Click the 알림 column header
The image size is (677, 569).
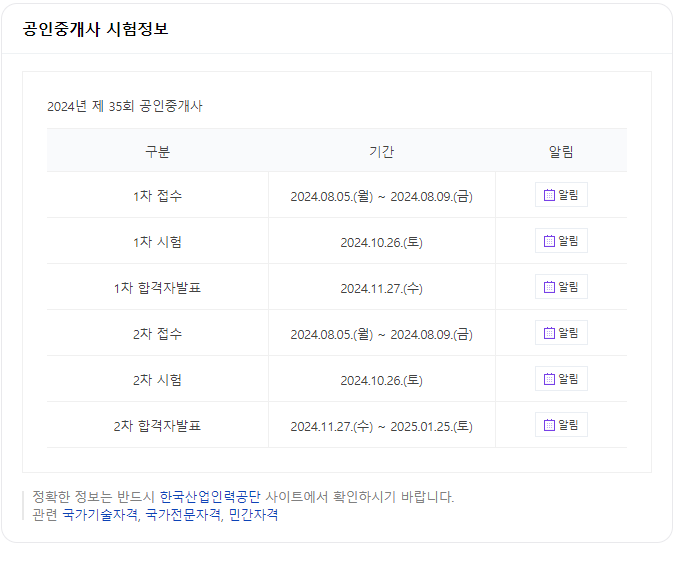(561, 152)
